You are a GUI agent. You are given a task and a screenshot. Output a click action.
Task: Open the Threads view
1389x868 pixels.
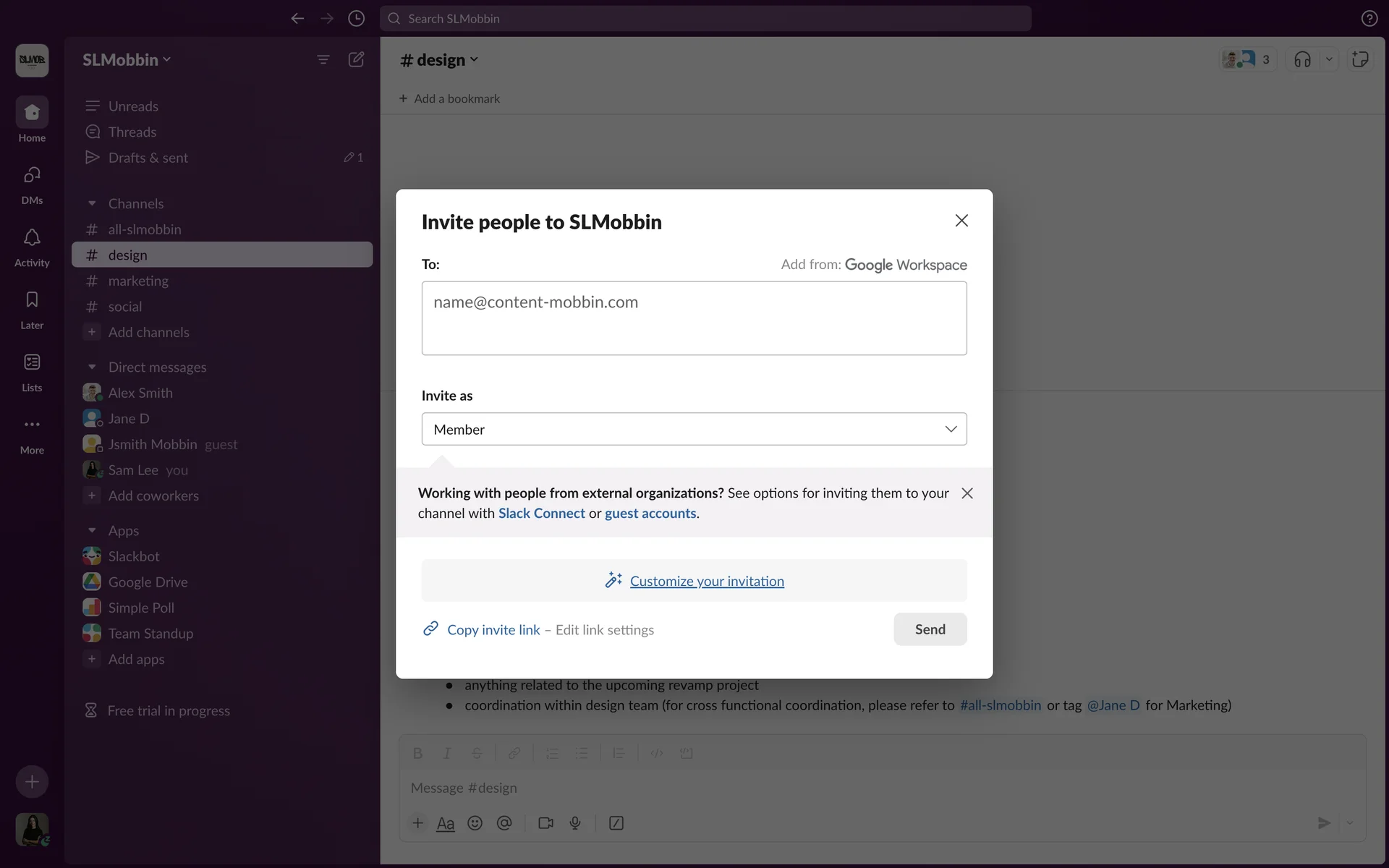pos(132,132)
